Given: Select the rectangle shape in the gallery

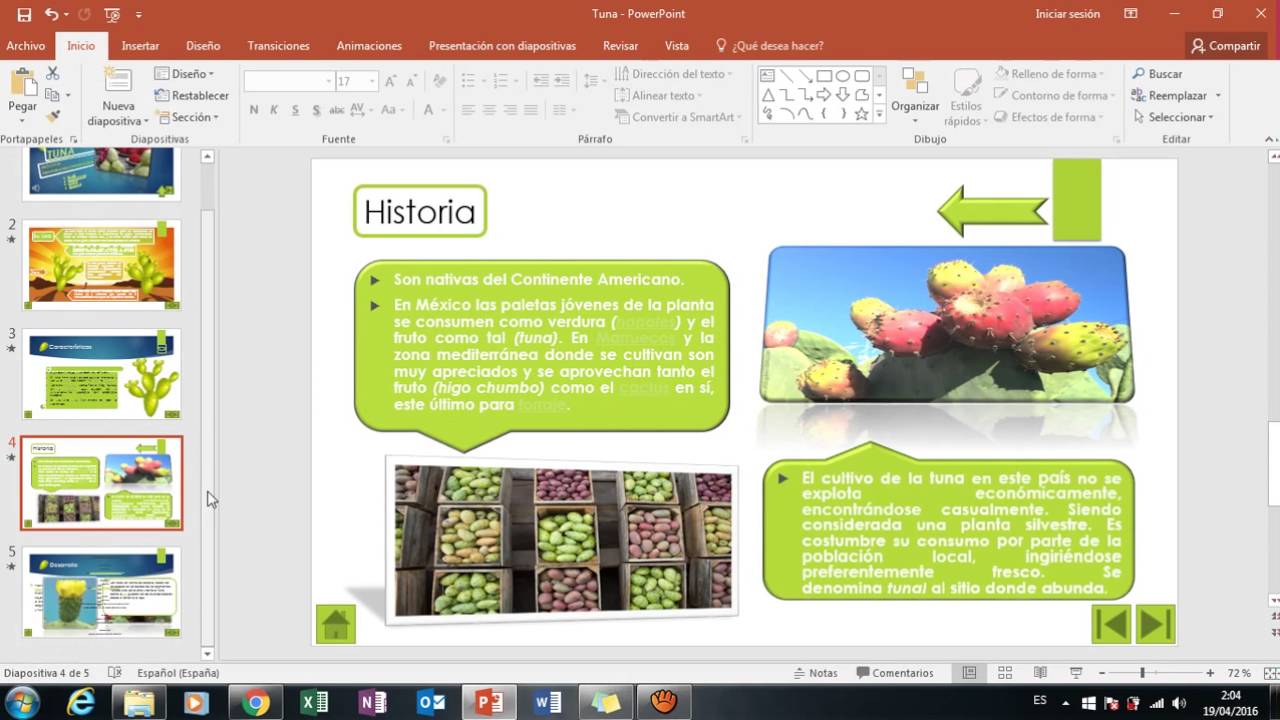Looking at the screenshot, I should (x=824, y=76).
